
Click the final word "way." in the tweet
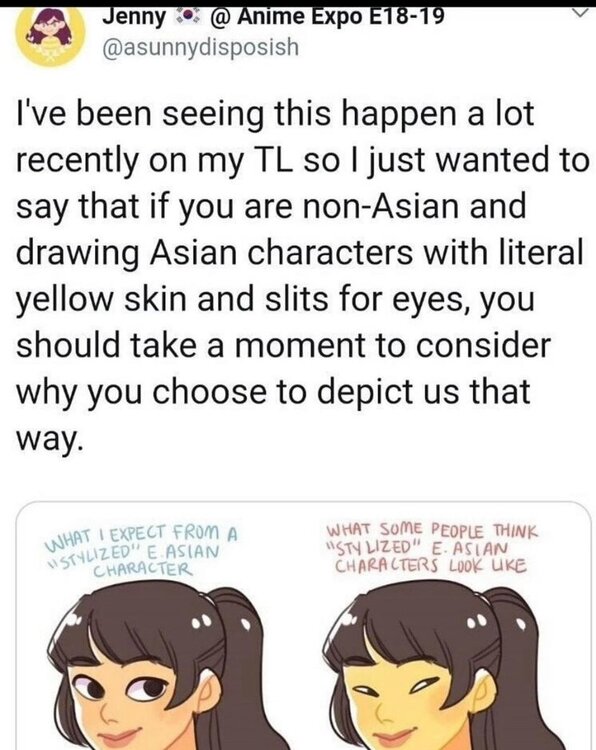tap(50, 437)
